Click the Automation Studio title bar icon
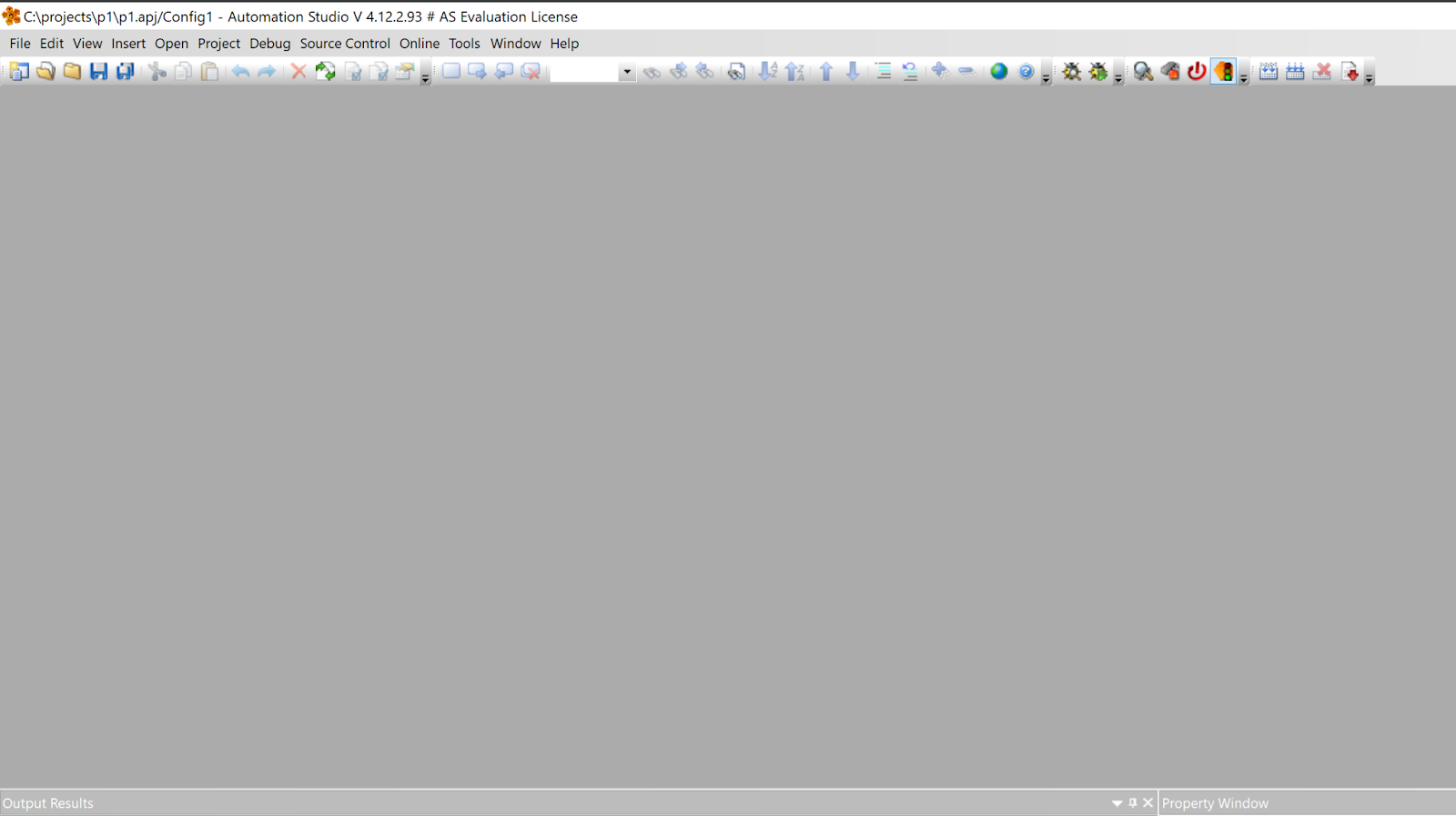Viewport: 1456px width, 816px height. [11, 15]
